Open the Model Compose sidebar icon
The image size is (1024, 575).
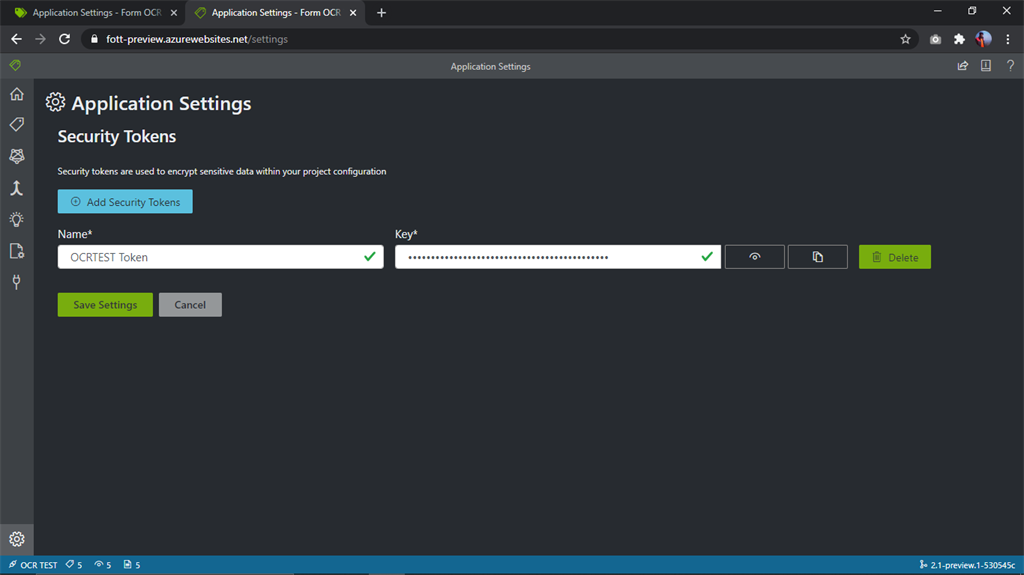tap(16, 188)
